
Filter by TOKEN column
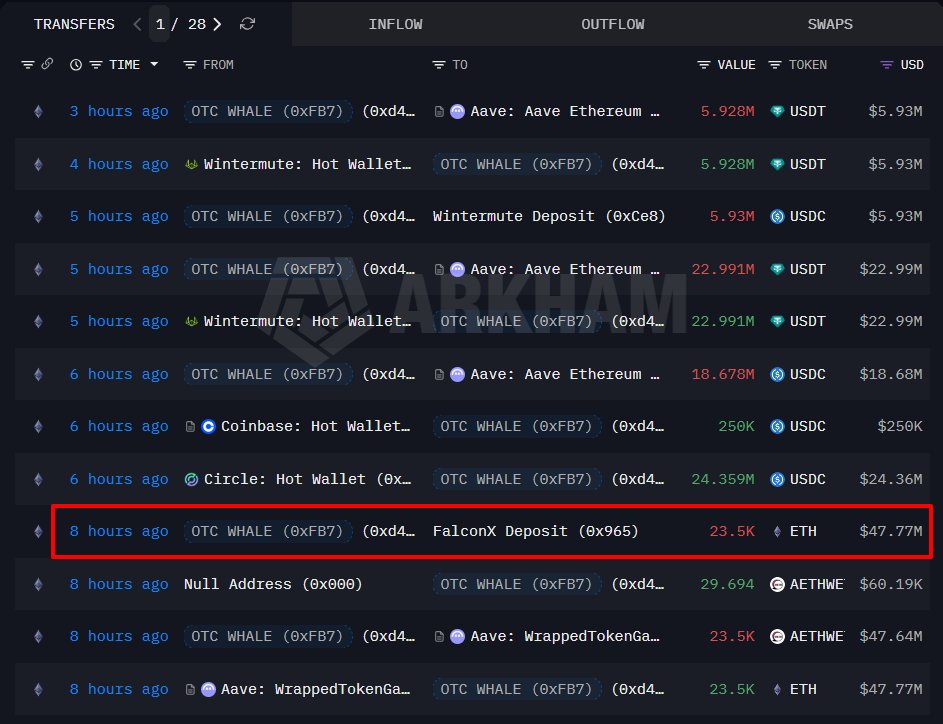coord(775,64)
